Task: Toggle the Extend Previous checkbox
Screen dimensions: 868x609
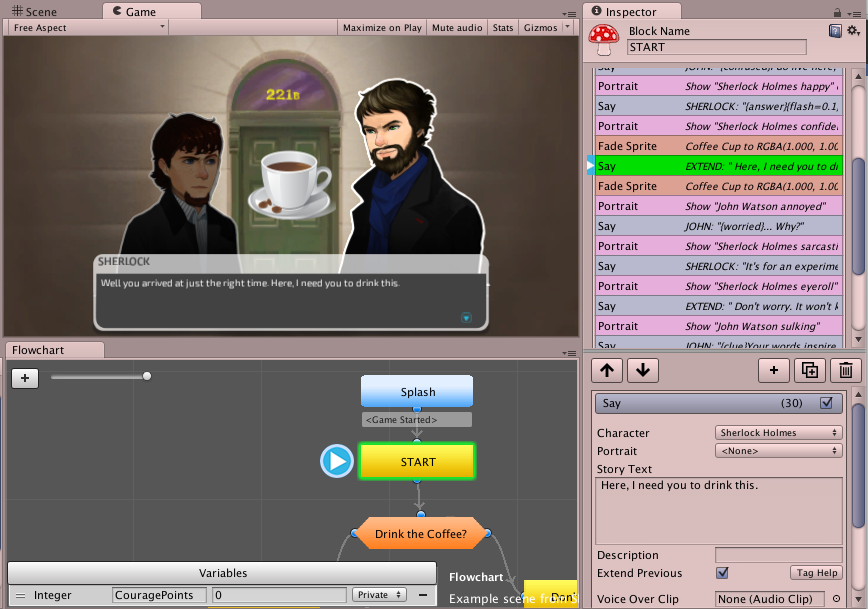Action: (722, 572)
